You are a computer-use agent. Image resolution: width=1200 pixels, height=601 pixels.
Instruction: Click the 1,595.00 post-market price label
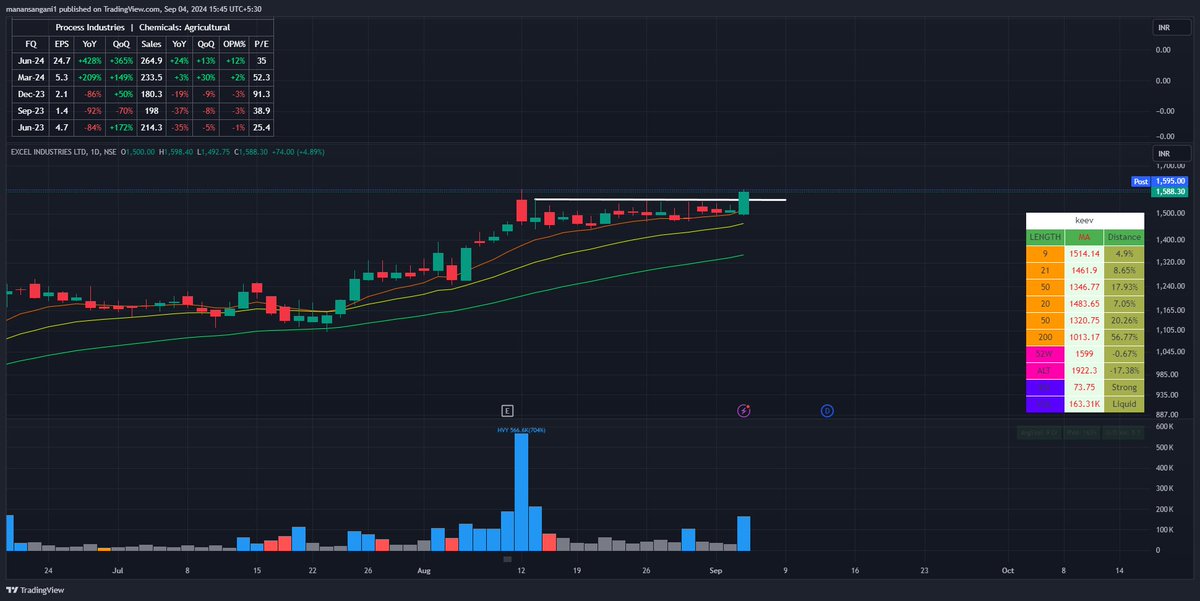coord(1168,182)
